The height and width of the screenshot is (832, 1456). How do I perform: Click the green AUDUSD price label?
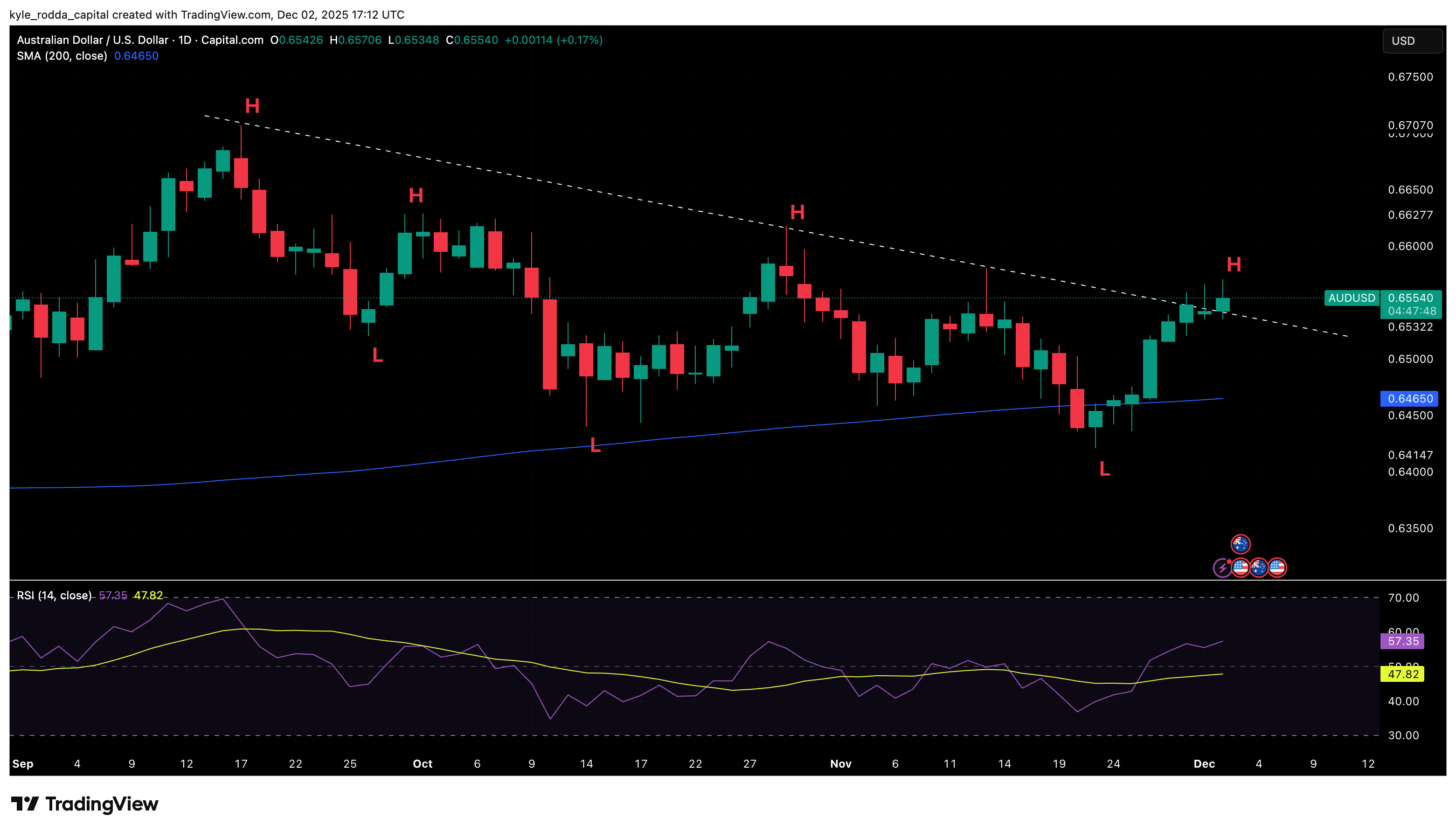click(1351, 298)
